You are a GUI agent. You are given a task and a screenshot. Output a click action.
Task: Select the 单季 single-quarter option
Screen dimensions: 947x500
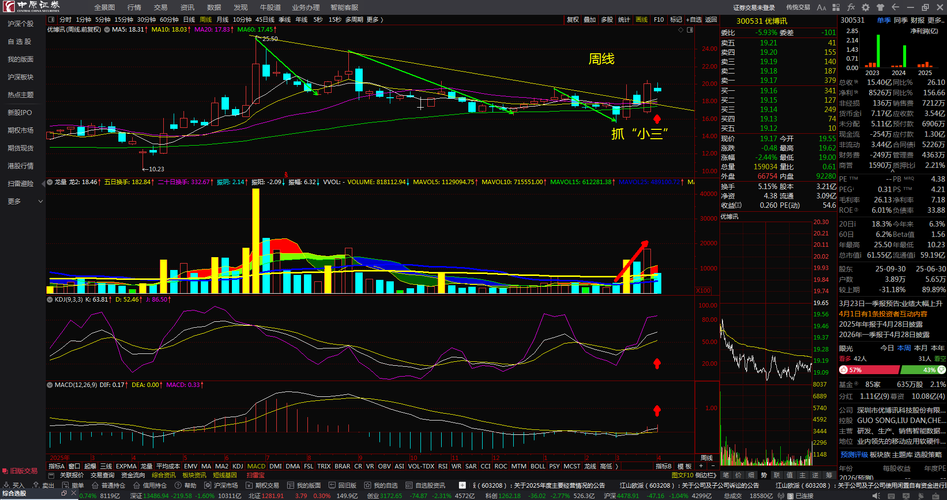click(x=884, y=20)
